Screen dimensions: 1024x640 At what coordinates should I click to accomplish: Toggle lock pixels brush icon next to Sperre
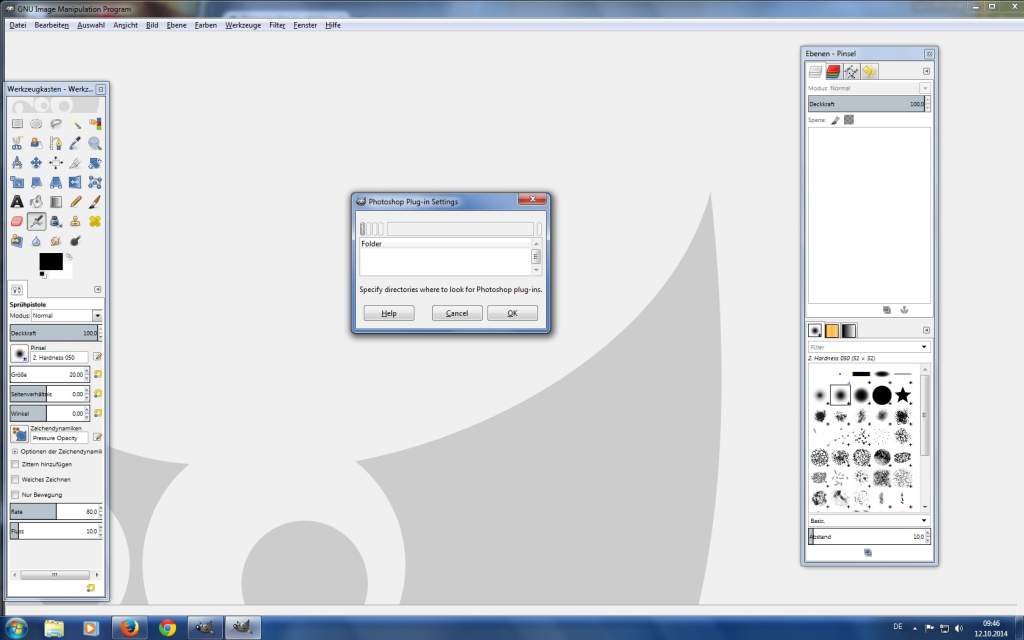click(835, 120)
